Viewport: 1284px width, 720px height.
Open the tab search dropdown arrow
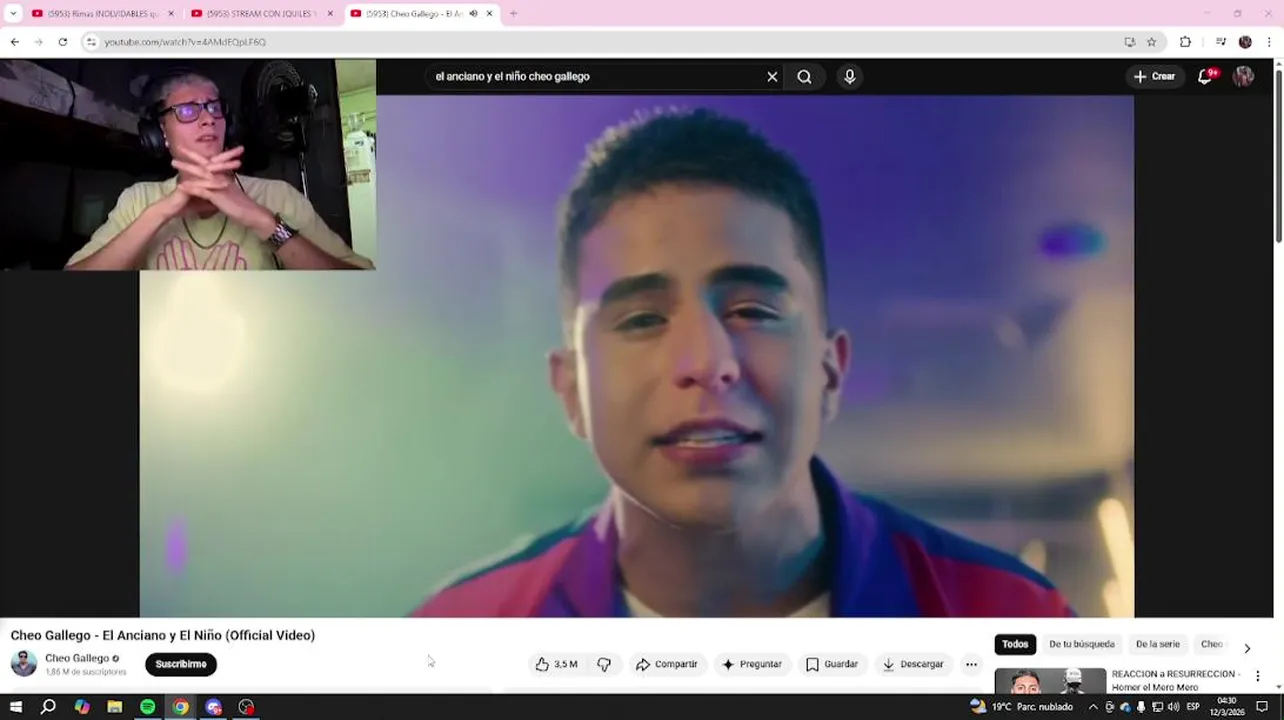coord(13,14)
